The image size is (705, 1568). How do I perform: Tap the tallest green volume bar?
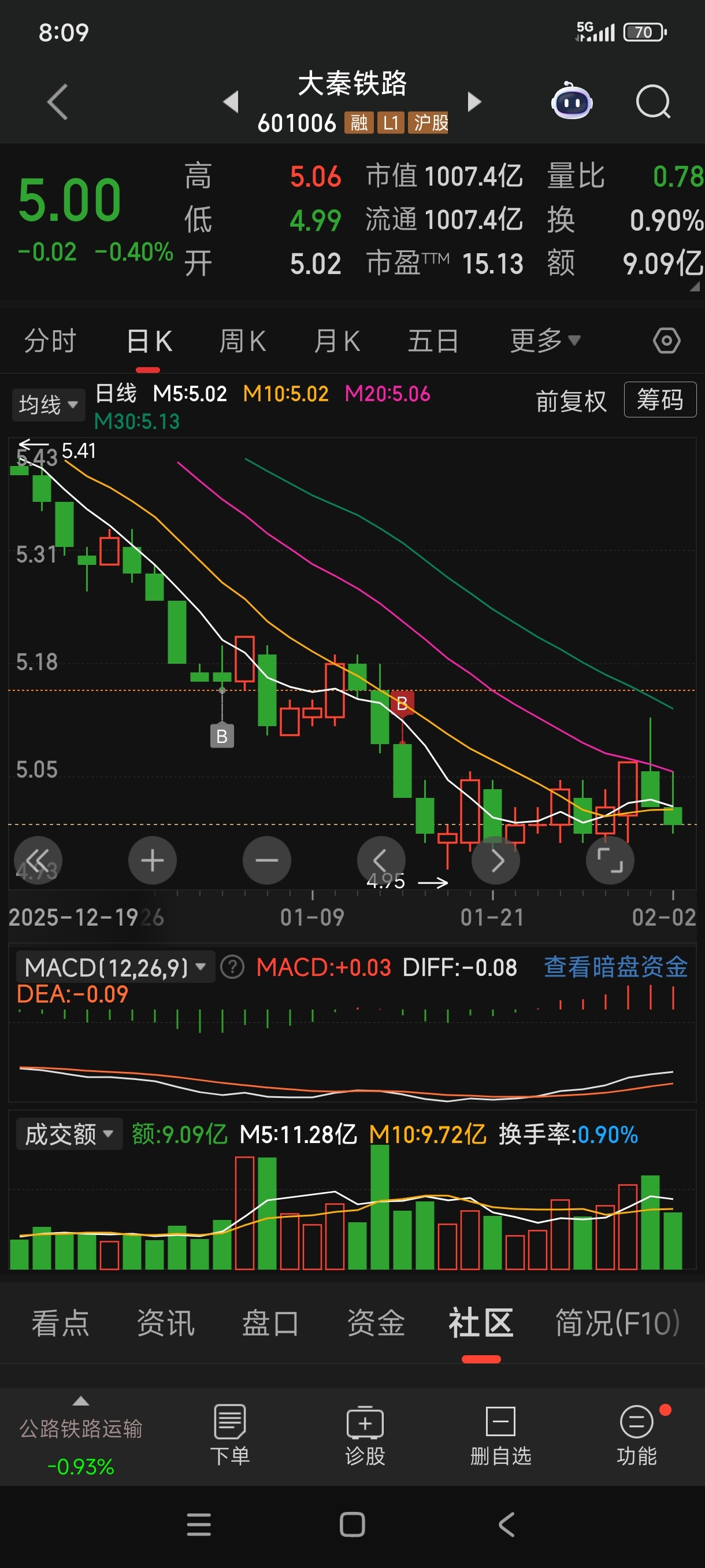(380, 1207)
